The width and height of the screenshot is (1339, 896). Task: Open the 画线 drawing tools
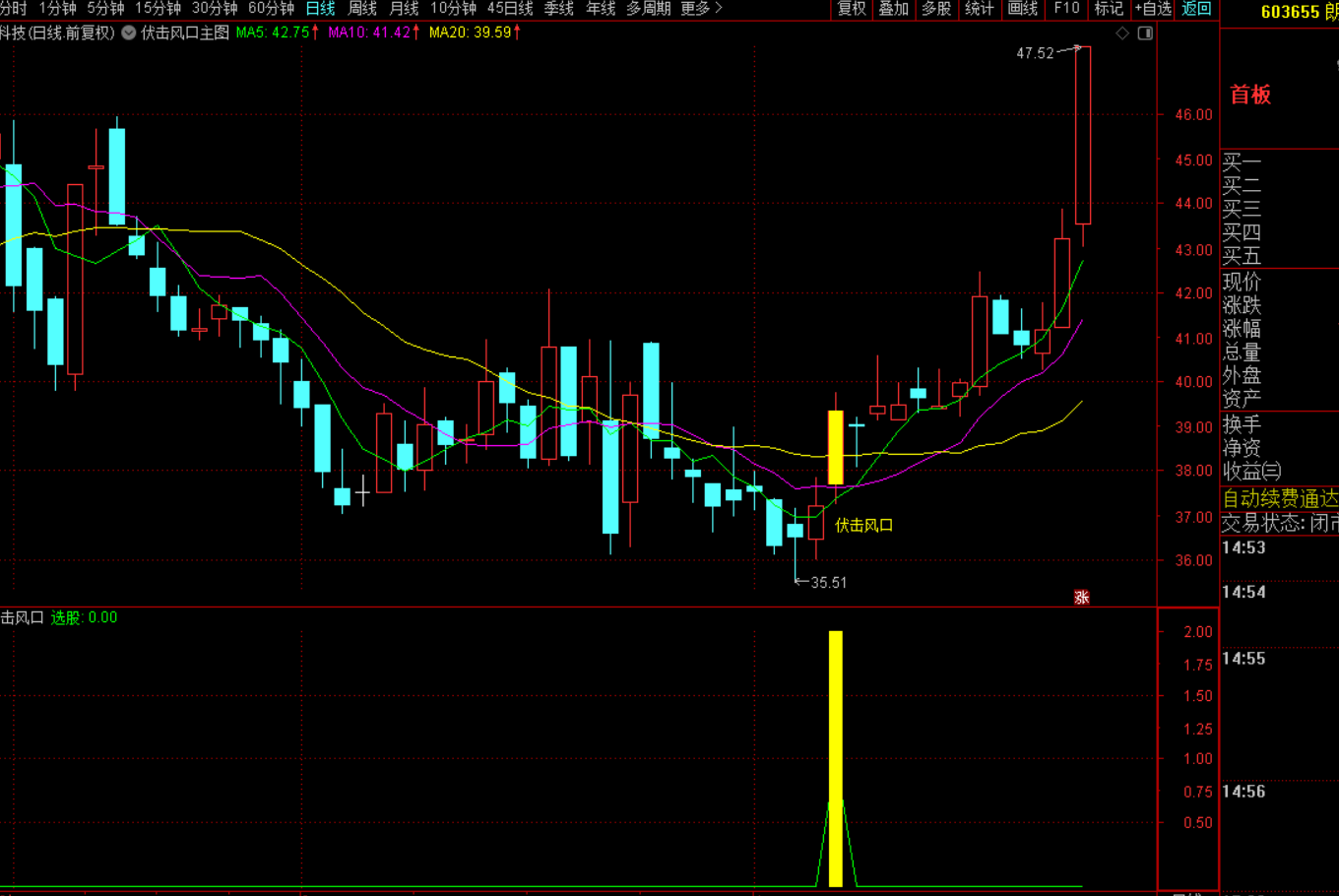click(x=1023, y=9)
